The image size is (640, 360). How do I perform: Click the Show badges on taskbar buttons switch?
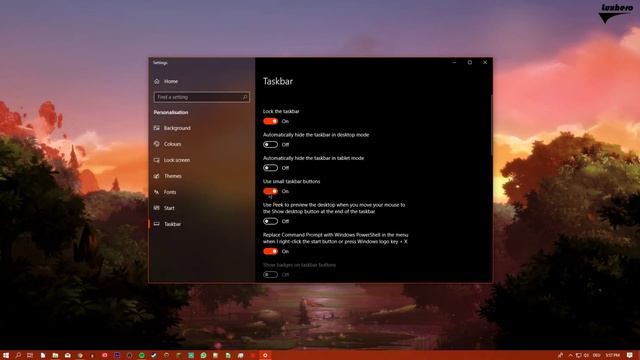pos(270,275)
